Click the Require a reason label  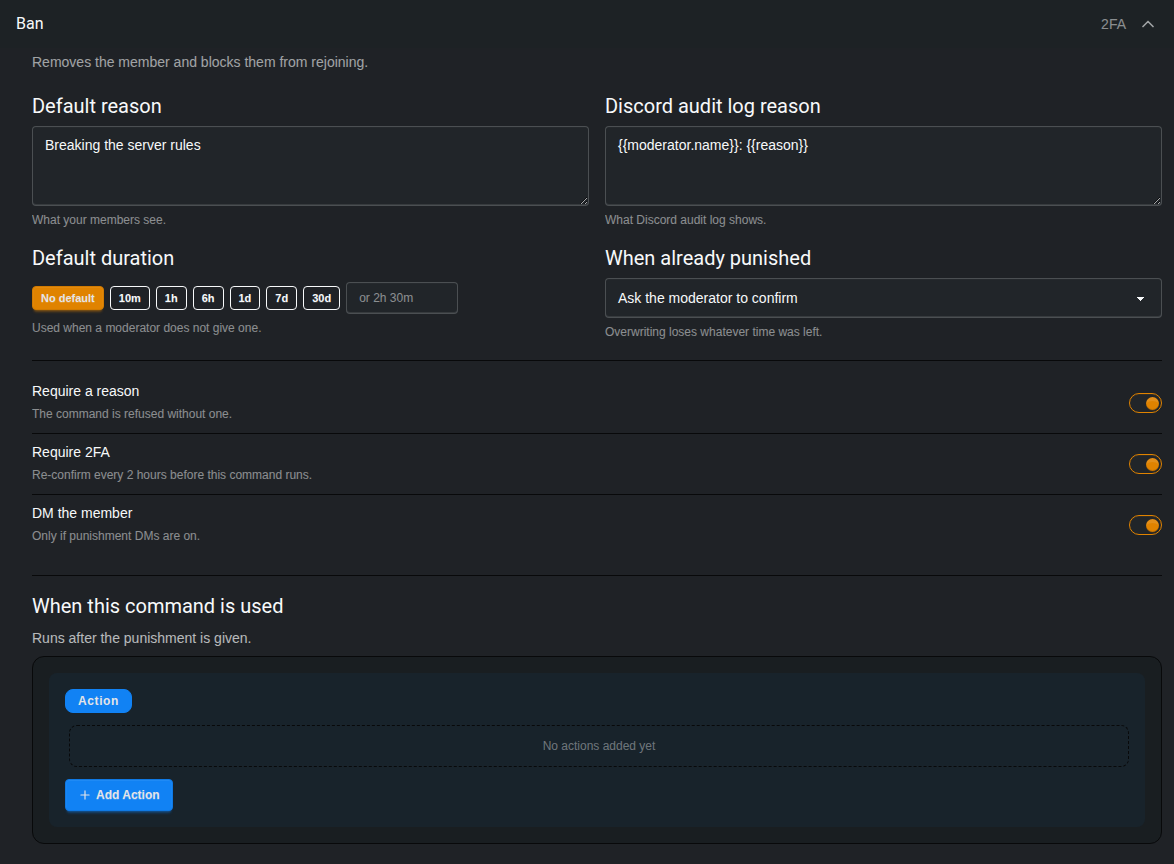[85, 391]
